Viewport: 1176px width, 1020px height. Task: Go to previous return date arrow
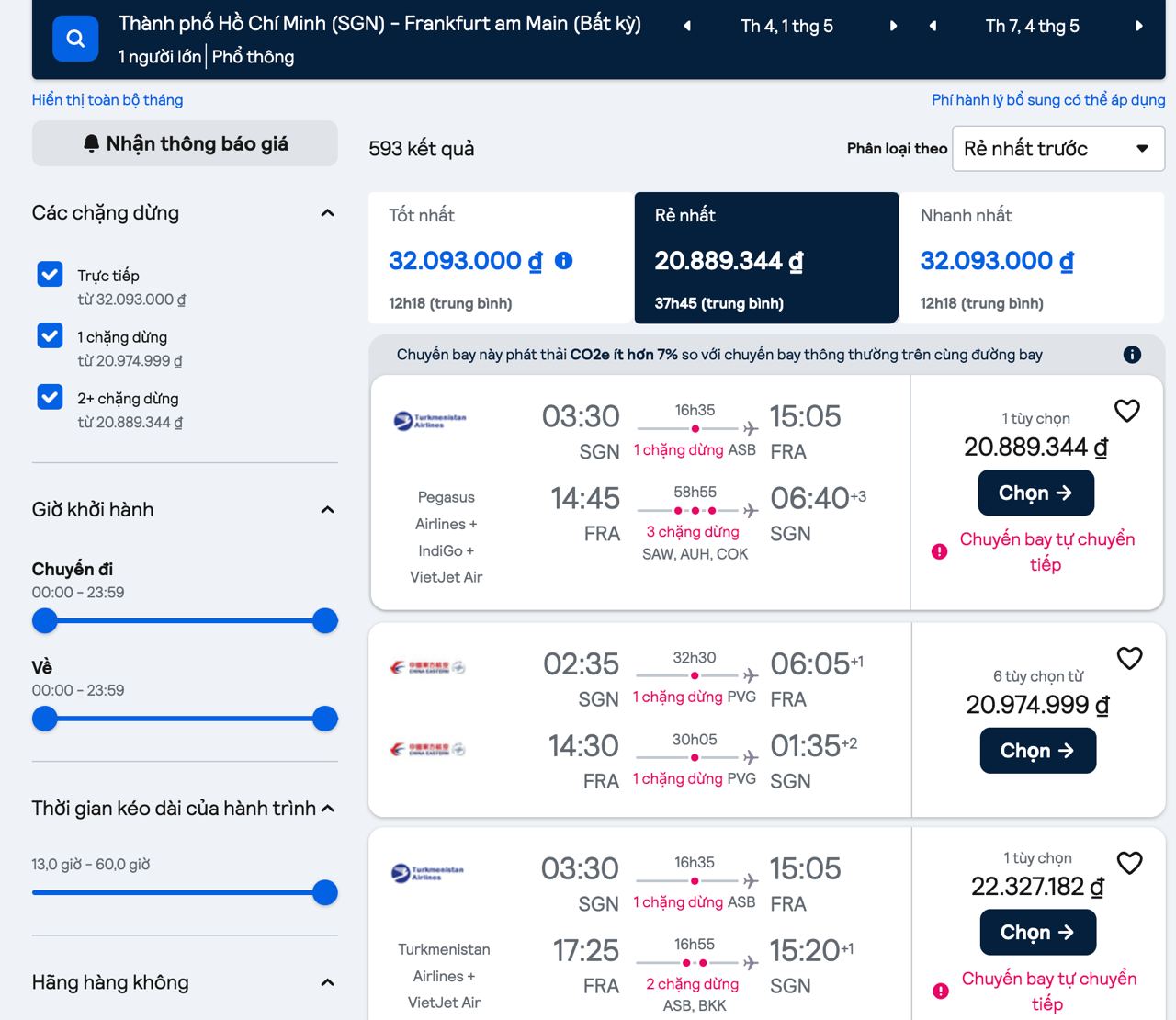933,27
